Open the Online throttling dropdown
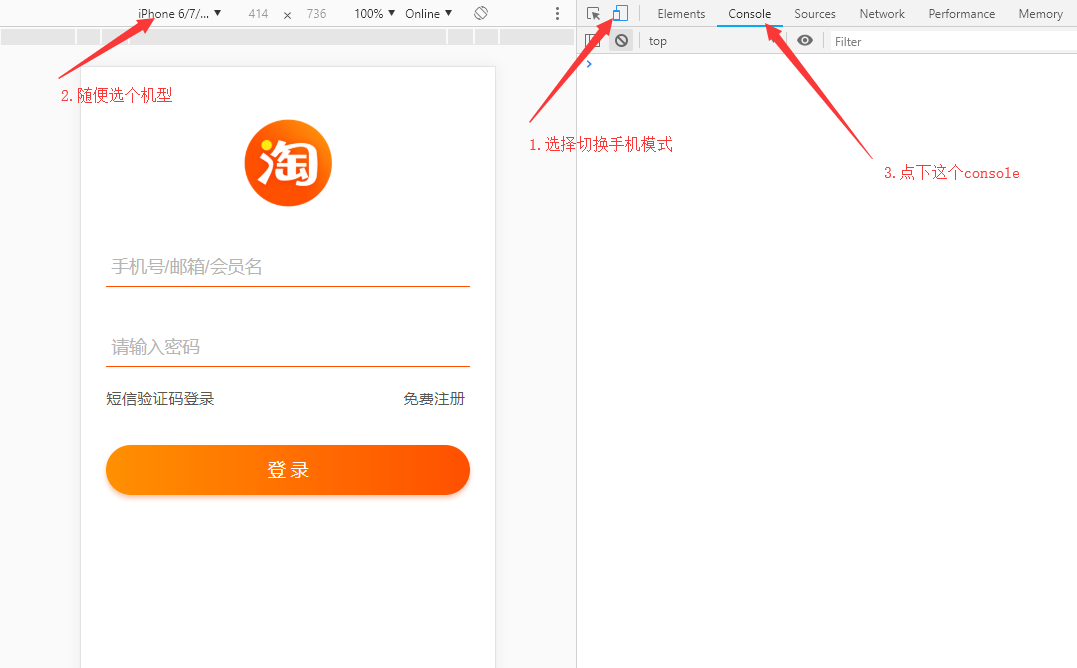The width and height of the screenshot is (1077, 668). tap(429, 13)
